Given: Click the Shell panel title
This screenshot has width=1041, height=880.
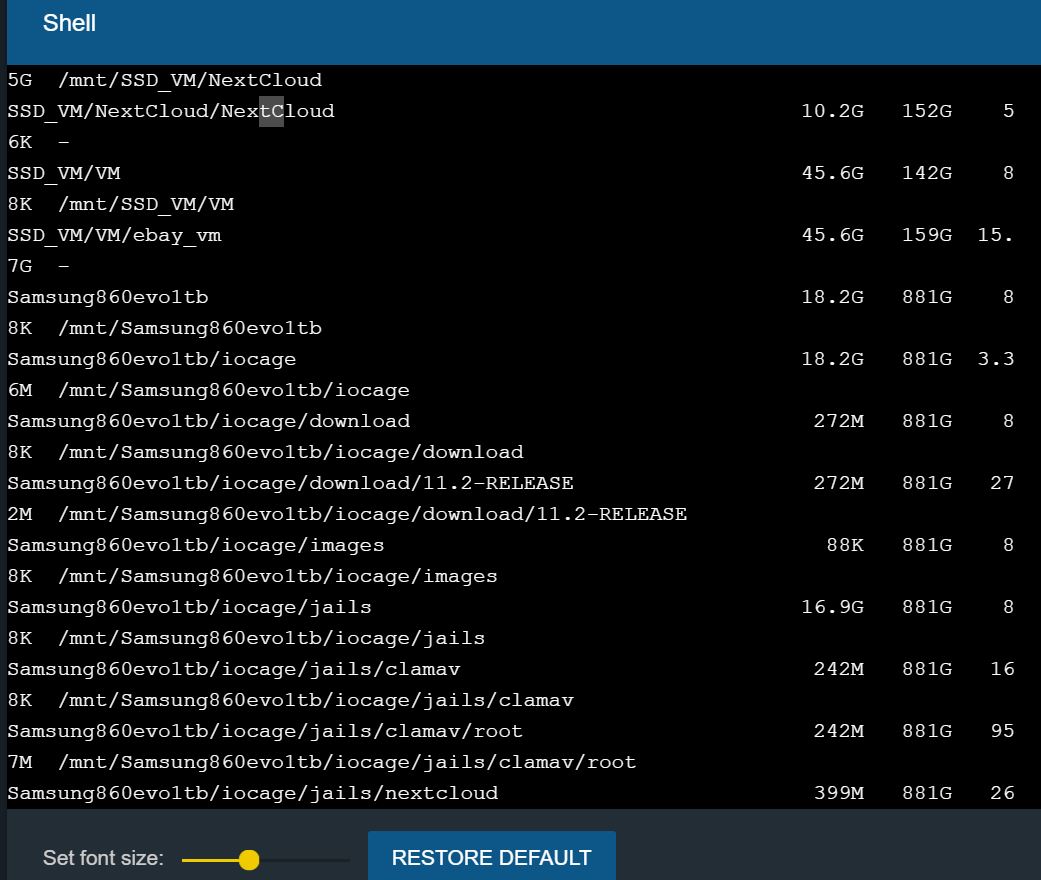Looking at the screenshot, I should [69, 23].
